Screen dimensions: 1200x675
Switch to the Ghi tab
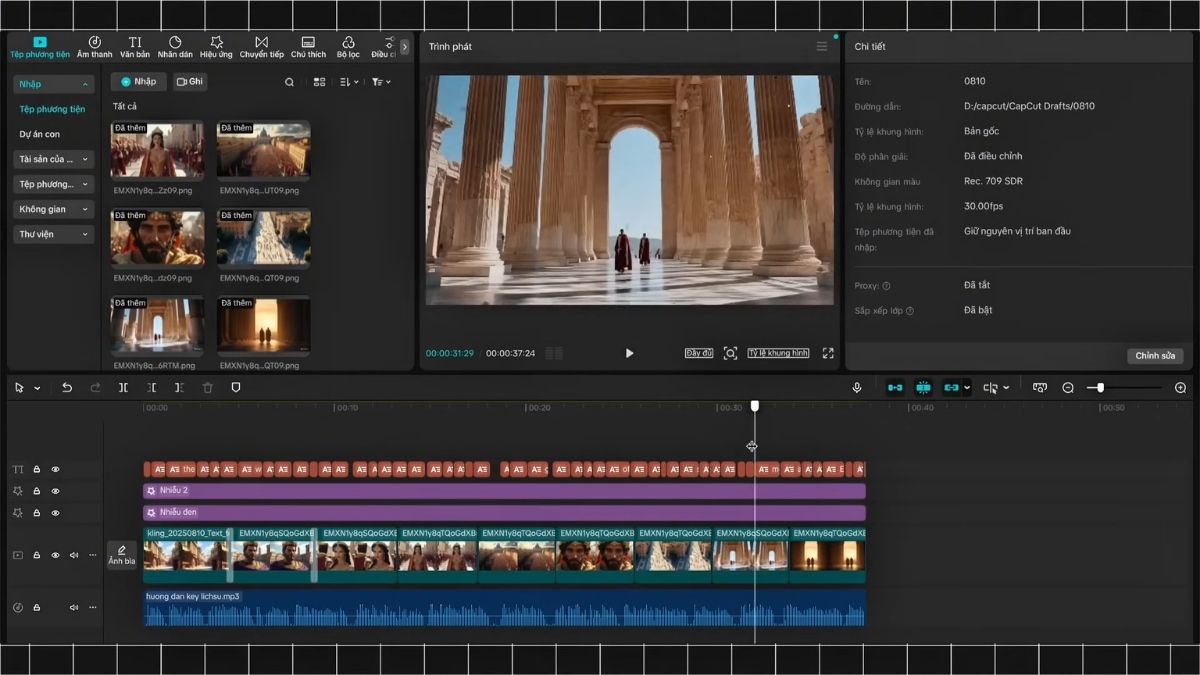[x=189, y=81]
